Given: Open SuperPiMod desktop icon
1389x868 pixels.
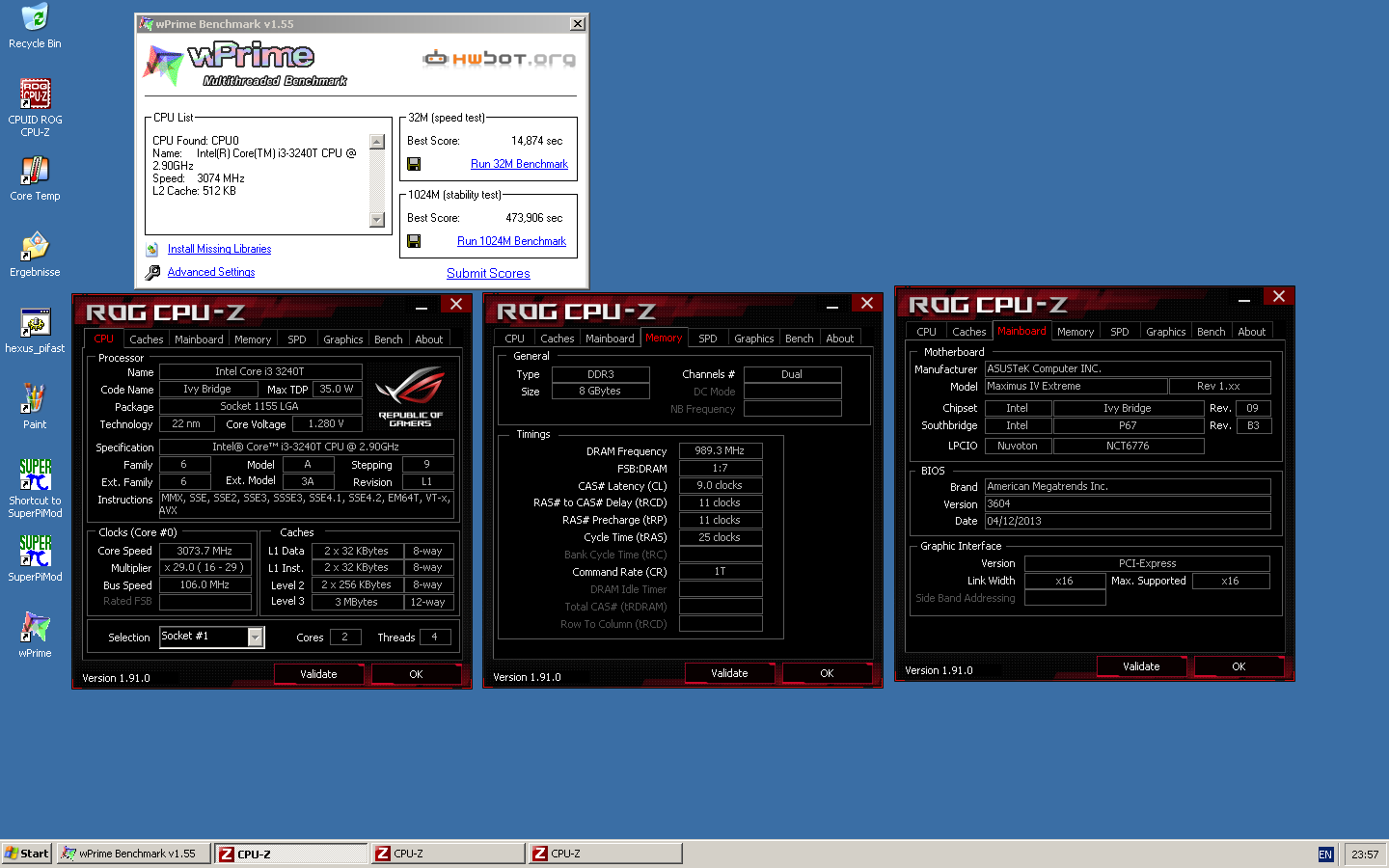Looking at the screenshot, I should coord(35,559).
